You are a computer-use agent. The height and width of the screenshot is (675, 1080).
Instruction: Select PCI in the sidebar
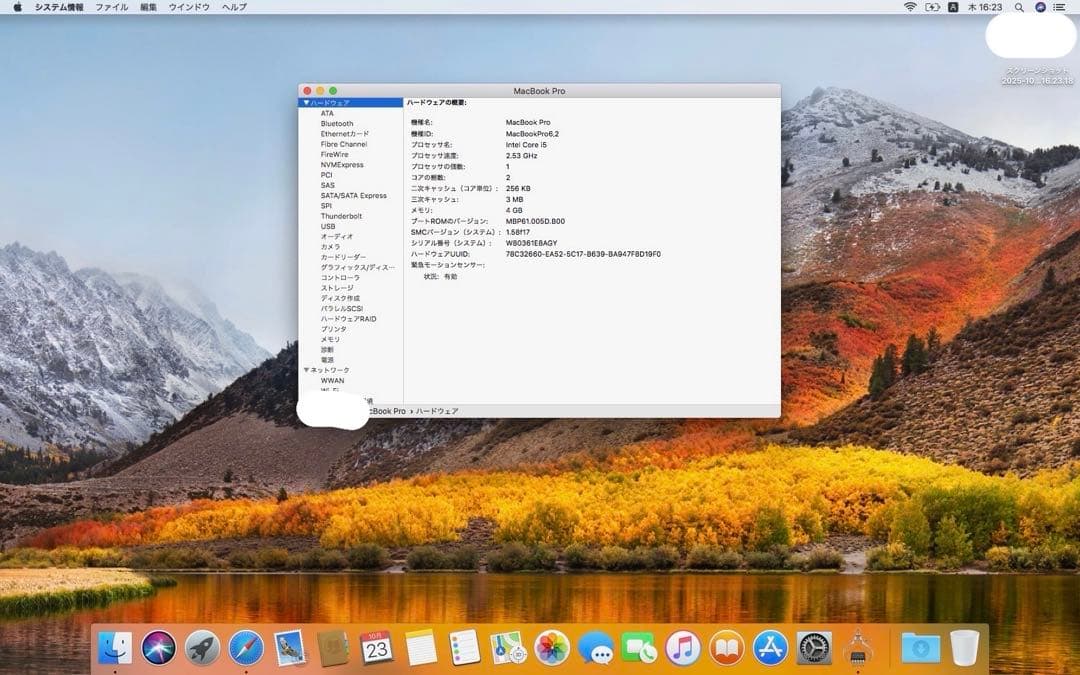click(x=326, y=176)
